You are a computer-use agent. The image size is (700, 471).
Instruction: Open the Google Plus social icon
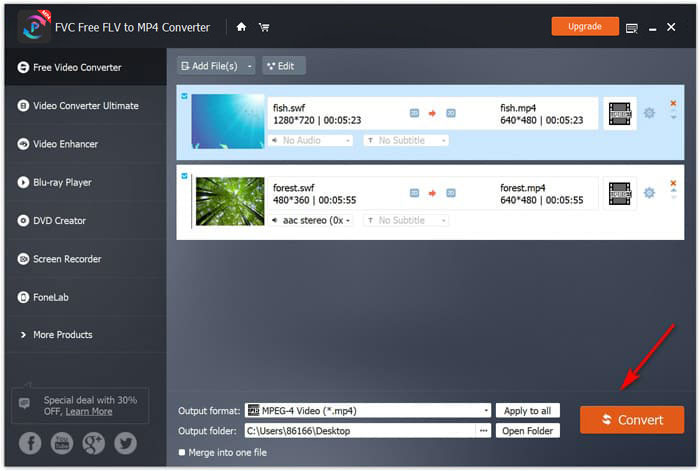pos(93,443)
